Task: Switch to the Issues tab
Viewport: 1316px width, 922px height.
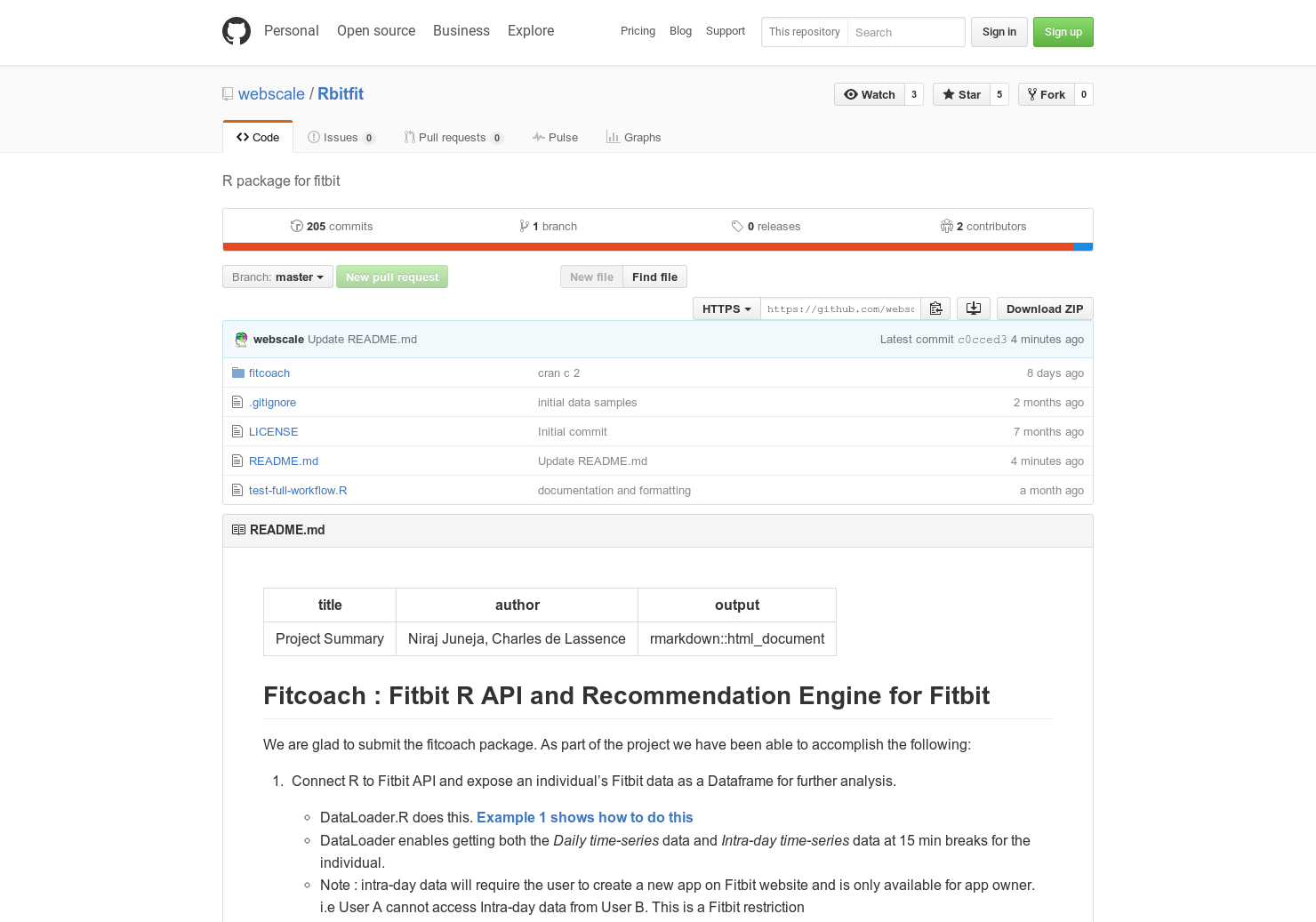Action: coord(341,137)
